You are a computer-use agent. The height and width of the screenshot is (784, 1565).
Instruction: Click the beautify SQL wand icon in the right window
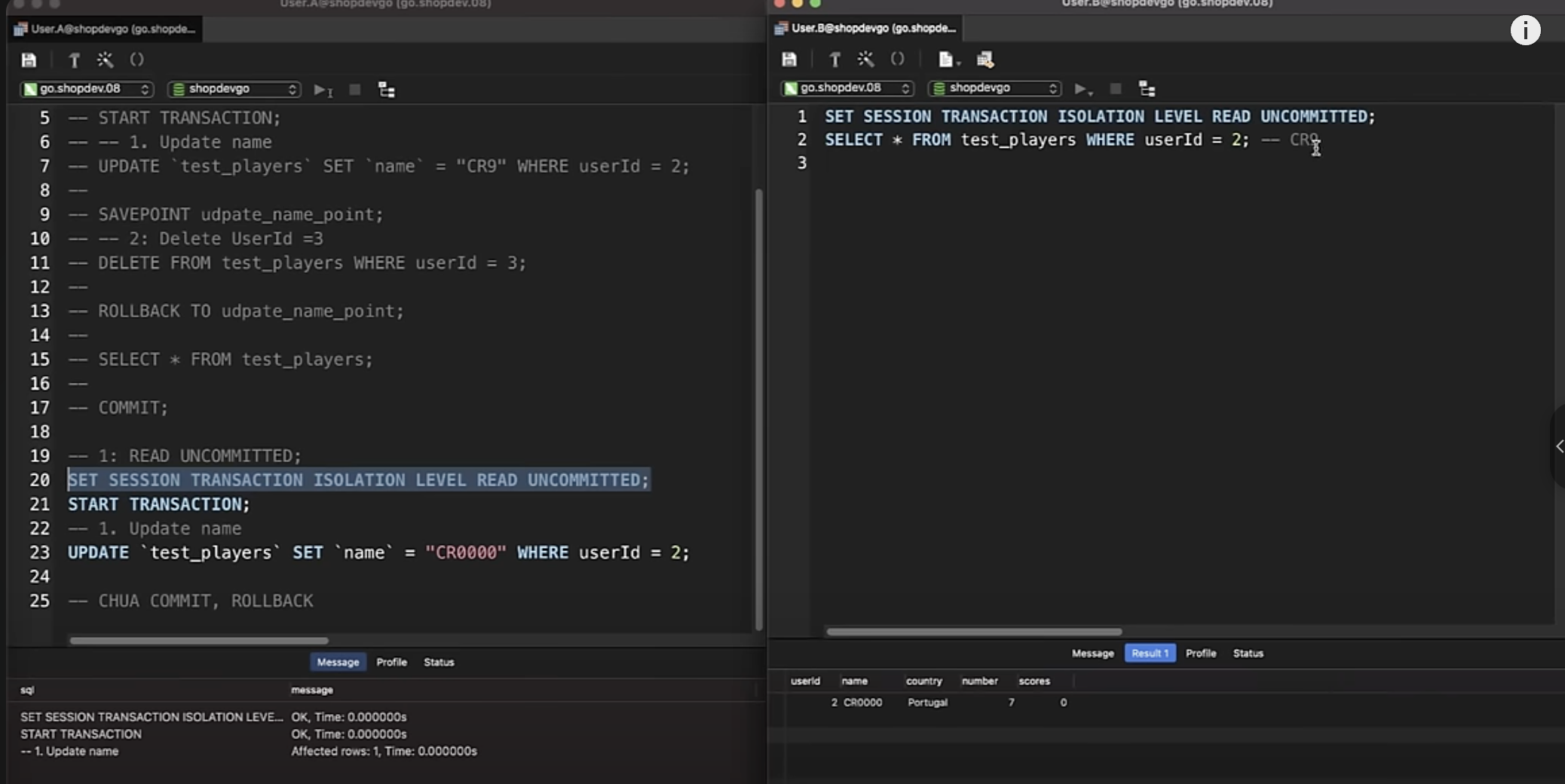[865, 60]
